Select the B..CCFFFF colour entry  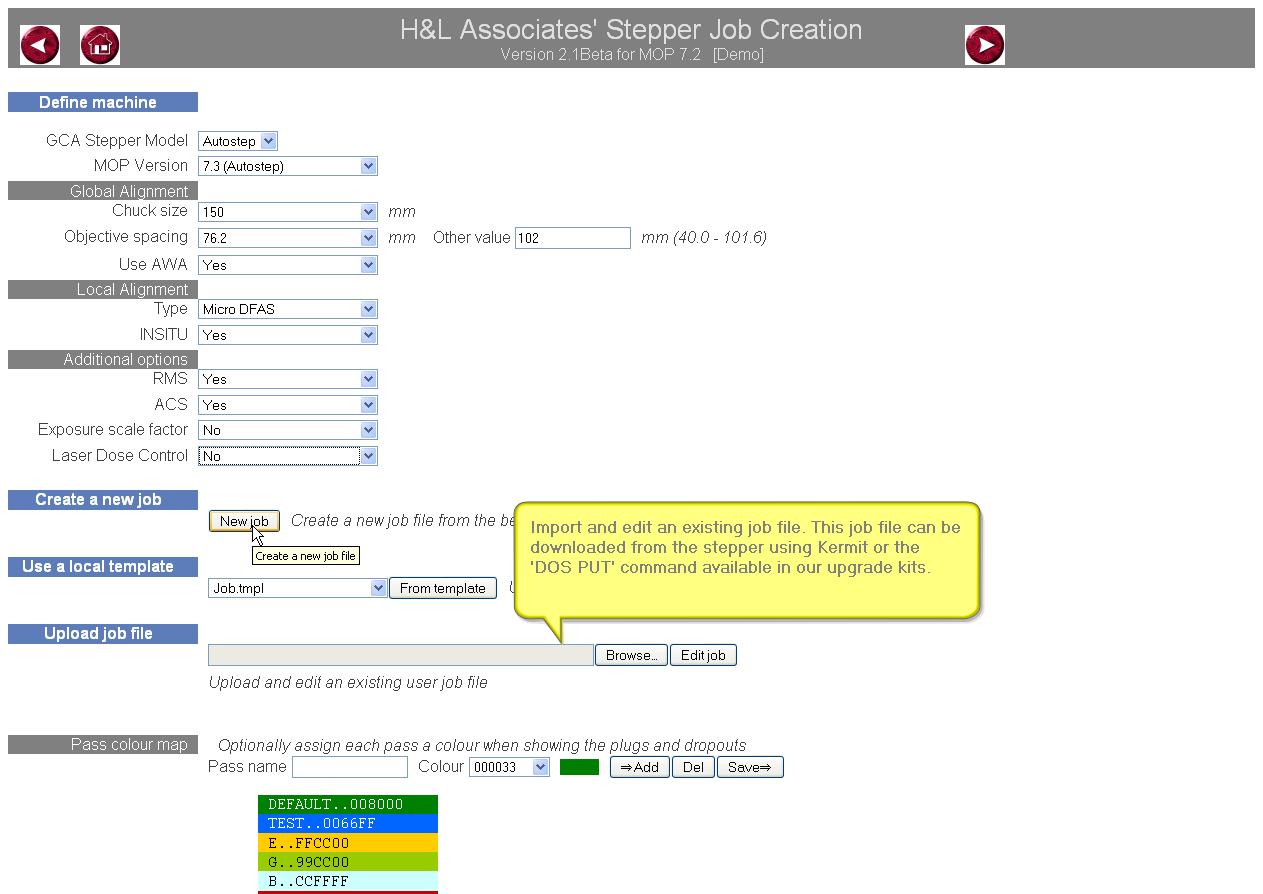[348, 881]
